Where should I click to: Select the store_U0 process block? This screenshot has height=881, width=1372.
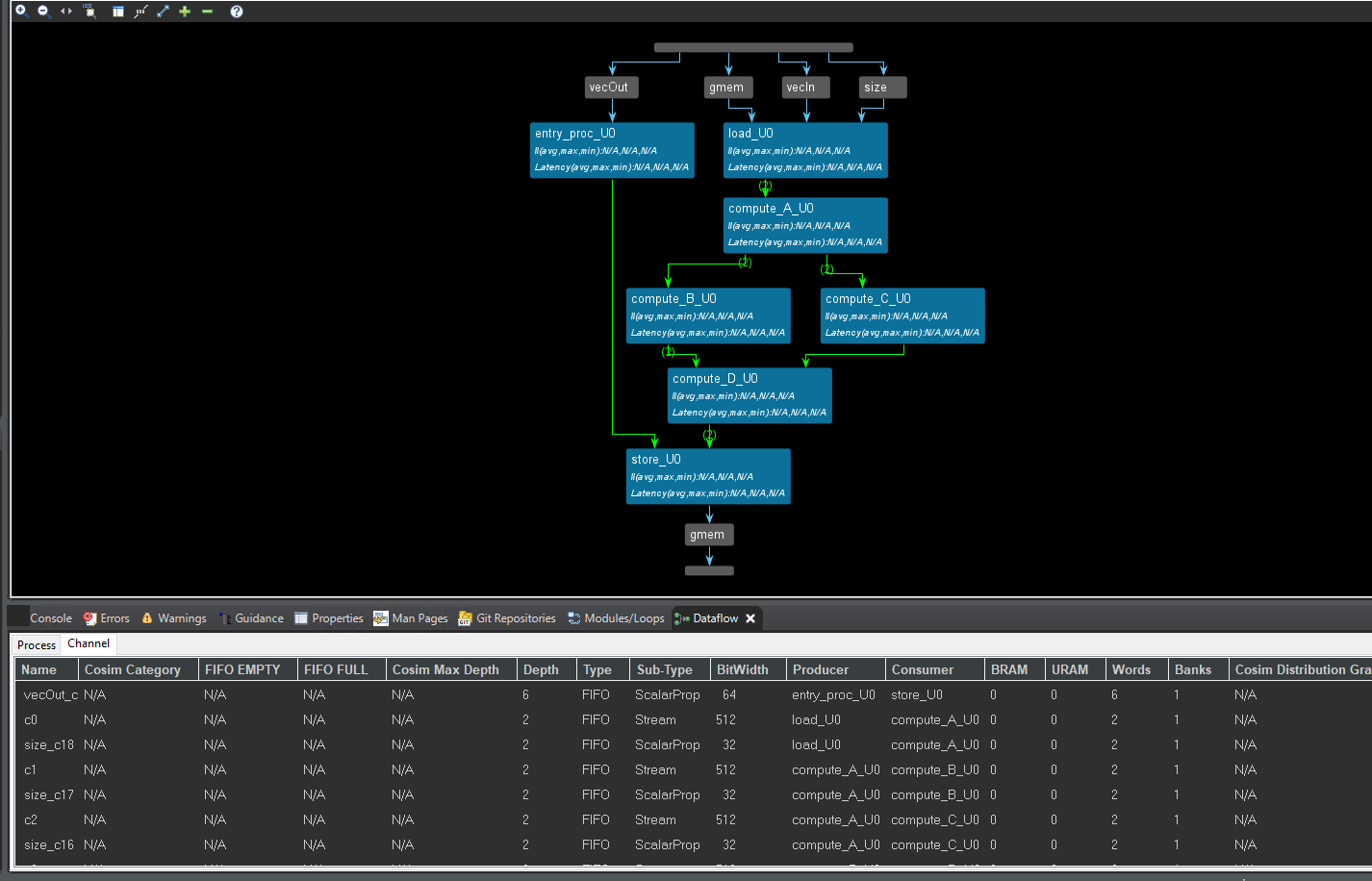[708, 476]
